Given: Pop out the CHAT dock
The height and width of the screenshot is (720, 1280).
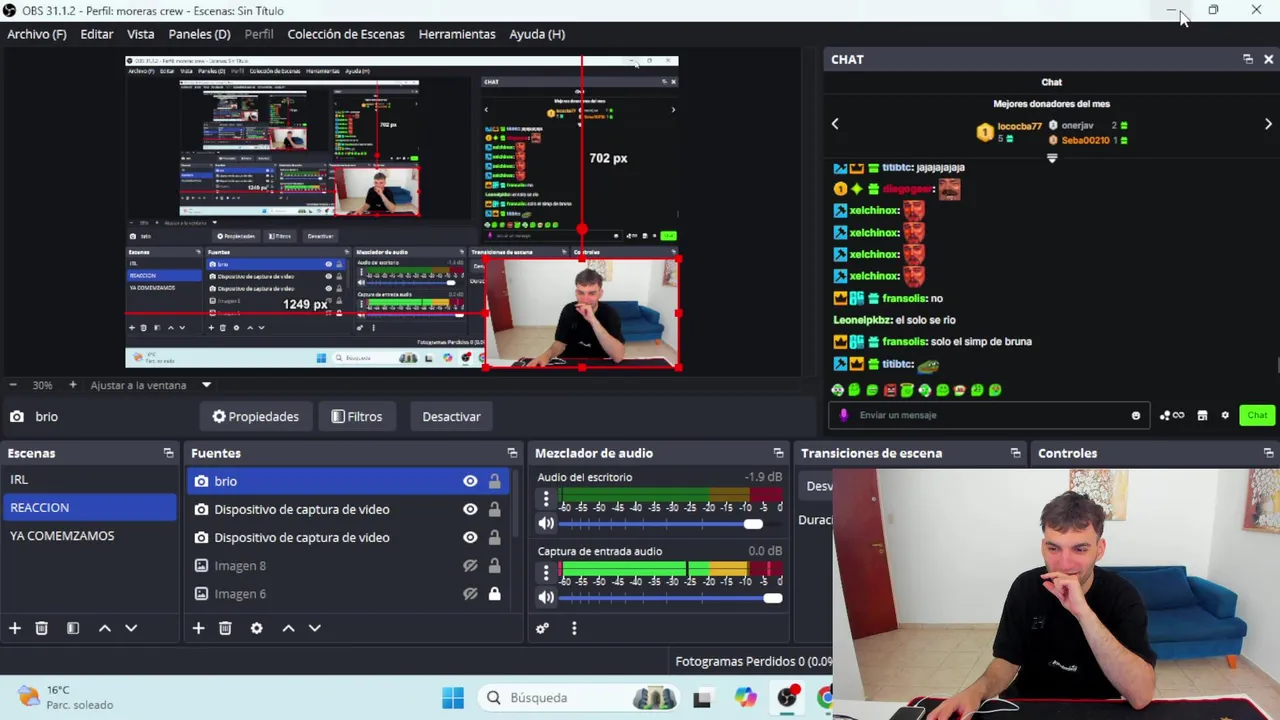Looking at the screenshot, I should click(x=1248, y=59).
